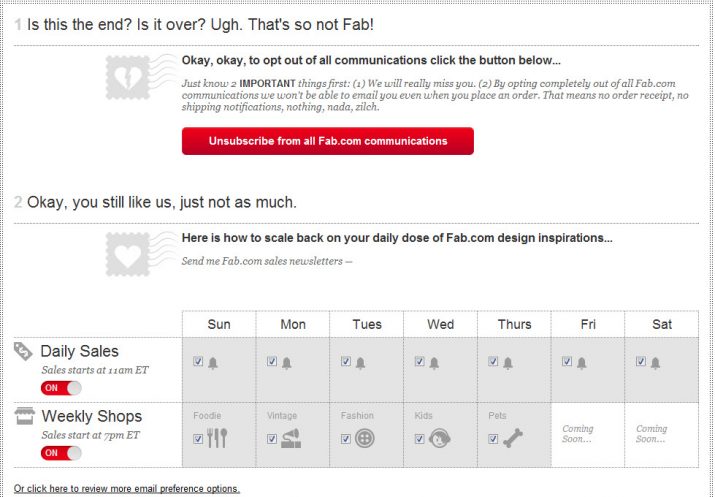Viewport: 715px width, 497px height.
Task: Click the Kids shop icon
Action: (438, 438)
